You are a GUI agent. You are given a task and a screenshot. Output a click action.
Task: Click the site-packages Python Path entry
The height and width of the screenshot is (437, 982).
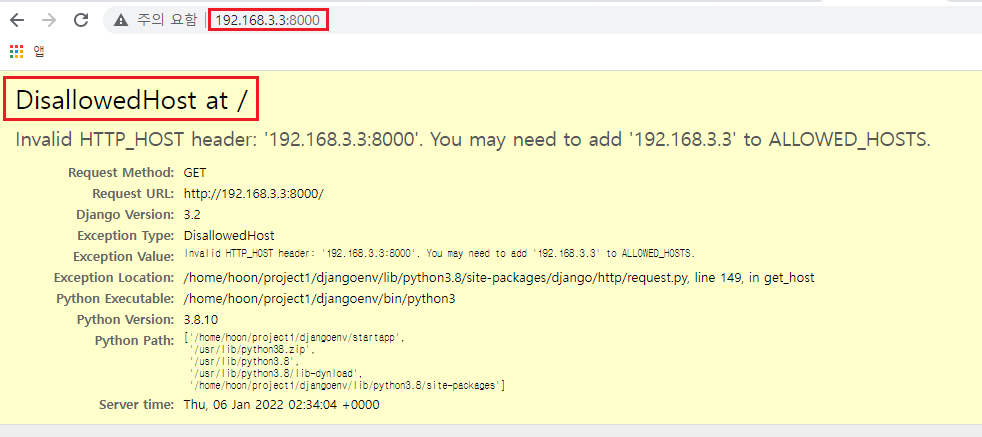coord(347,385)
